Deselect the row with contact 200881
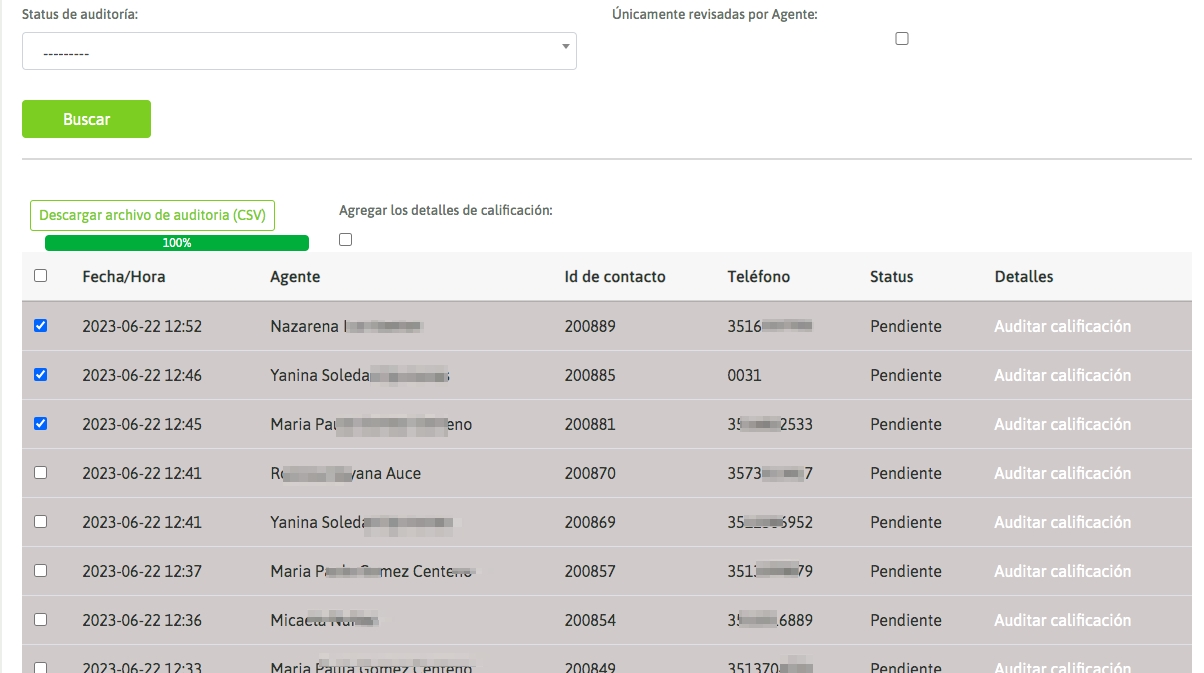The image size is (1204, 673). (41, 424)
